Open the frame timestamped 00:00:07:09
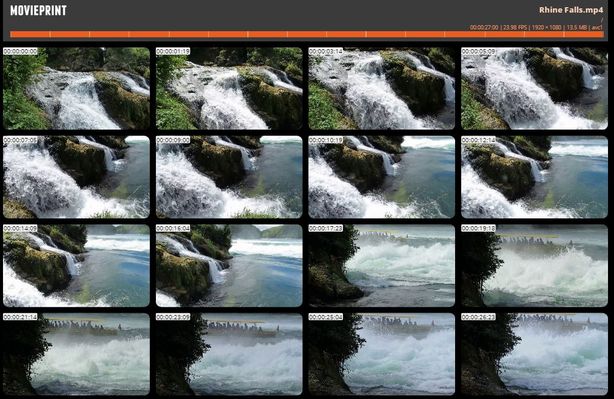The width and height of the screenshot is (614, 399). pos(76,177)
